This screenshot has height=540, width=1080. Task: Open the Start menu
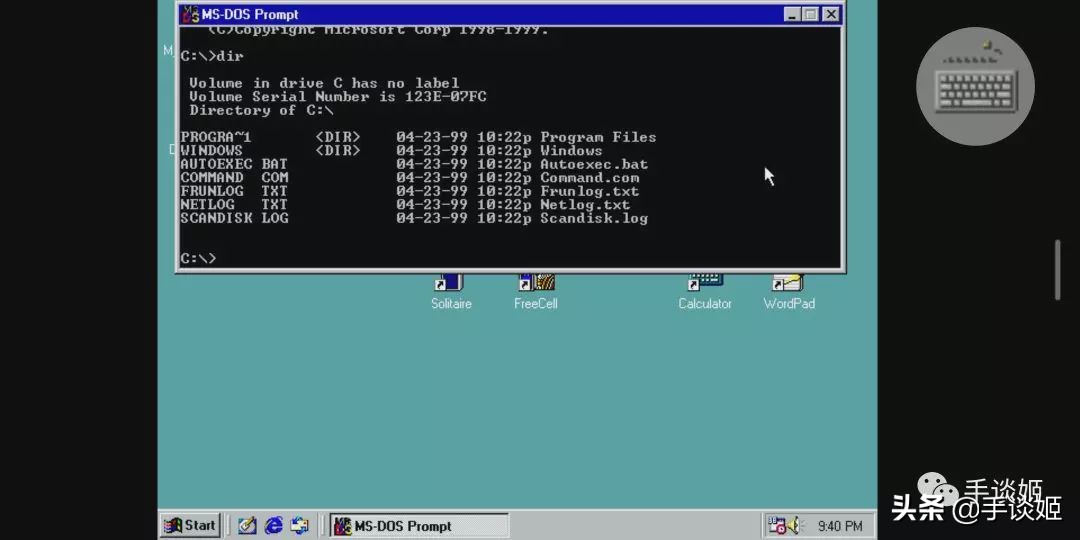point(190,526)
